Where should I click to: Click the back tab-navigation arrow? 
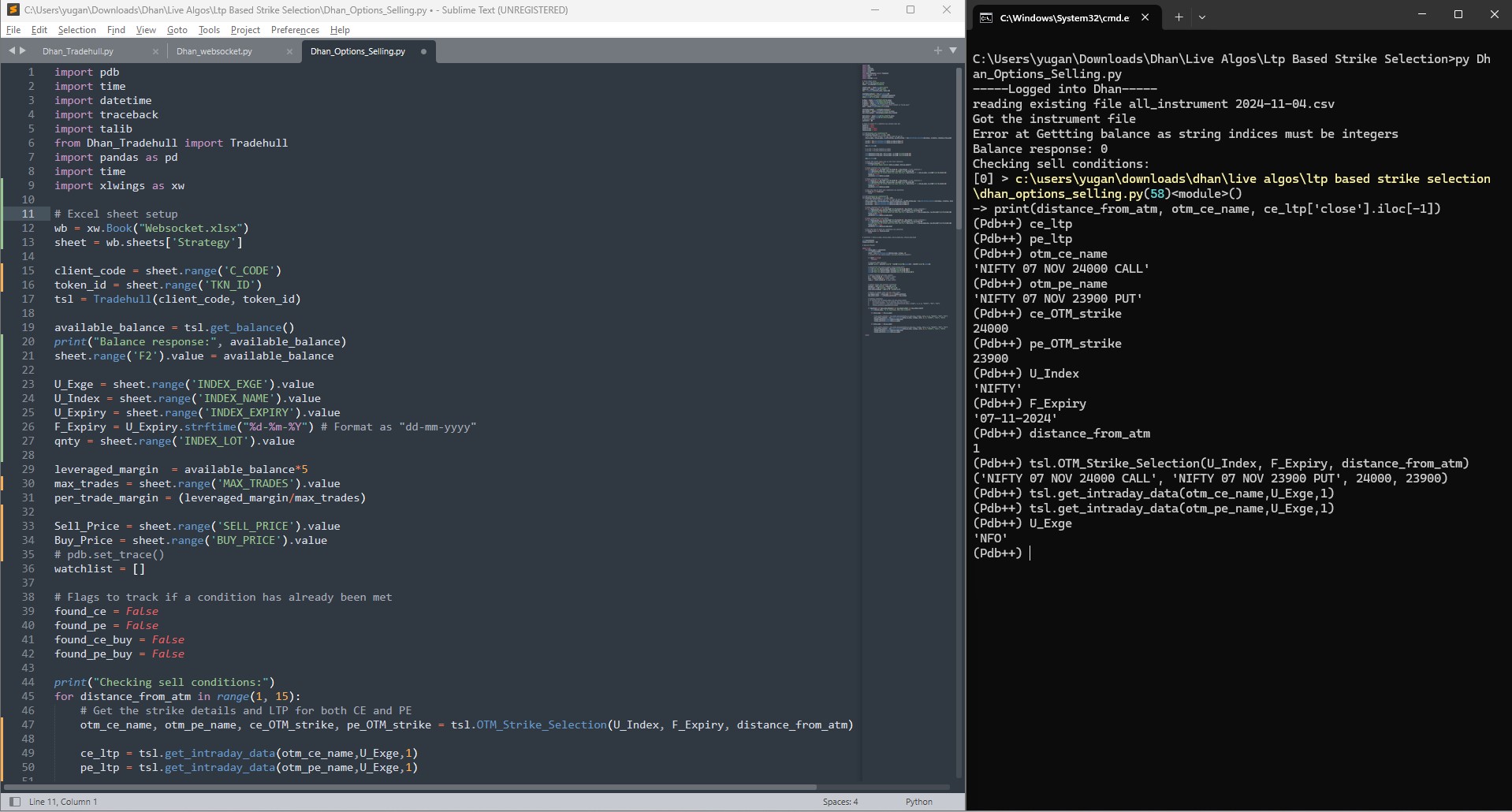[11, 50]
